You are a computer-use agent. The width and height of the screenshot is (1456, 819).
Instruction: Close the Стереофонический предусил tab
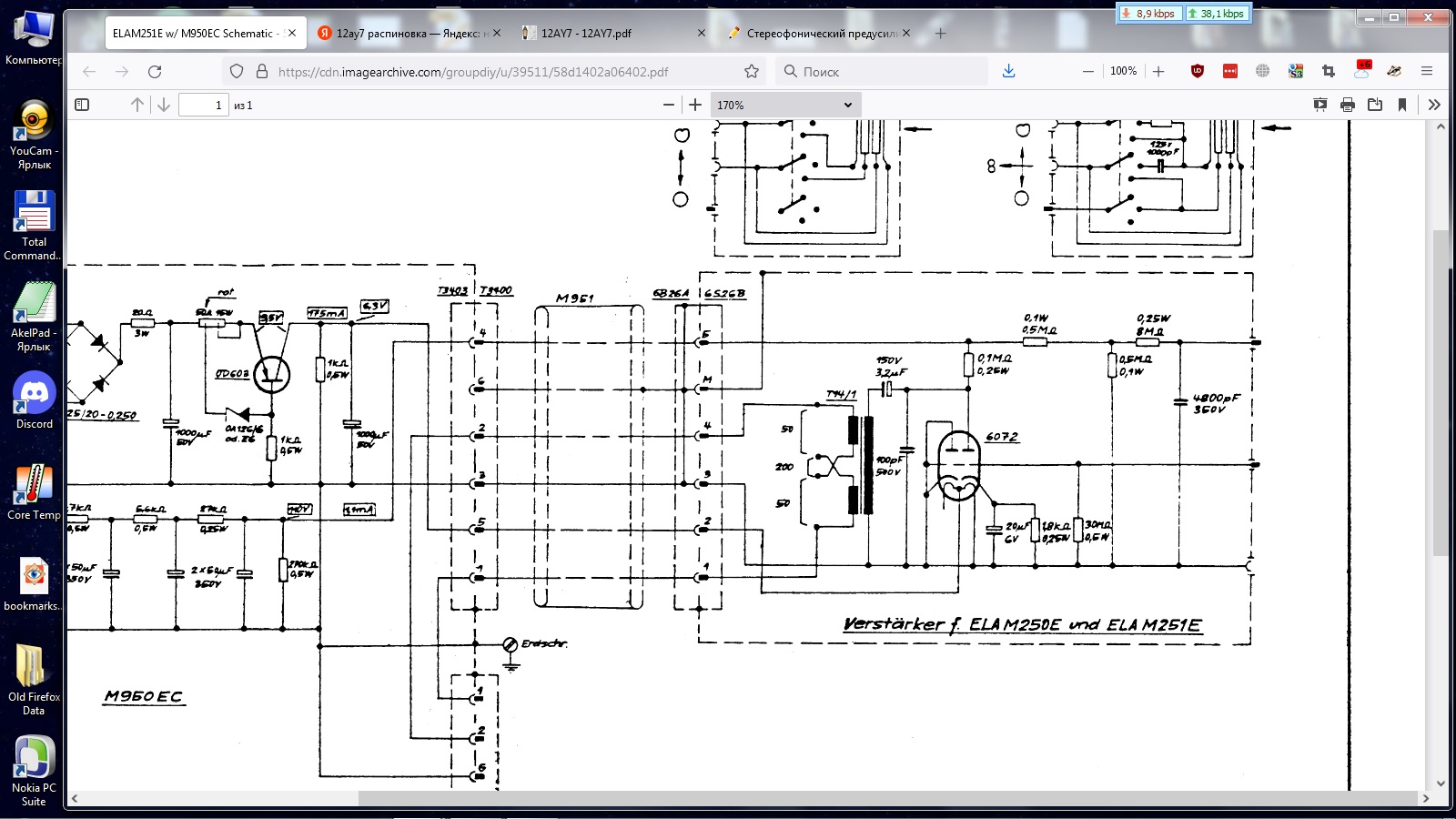[906, 33]
